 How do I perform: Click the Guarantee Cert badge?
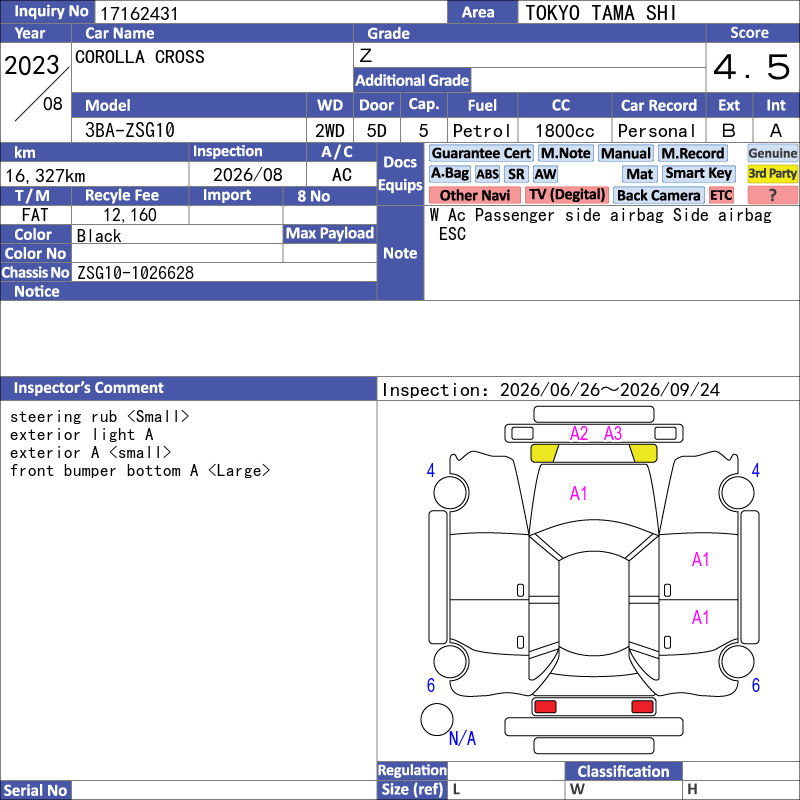(x=481, y=153)
